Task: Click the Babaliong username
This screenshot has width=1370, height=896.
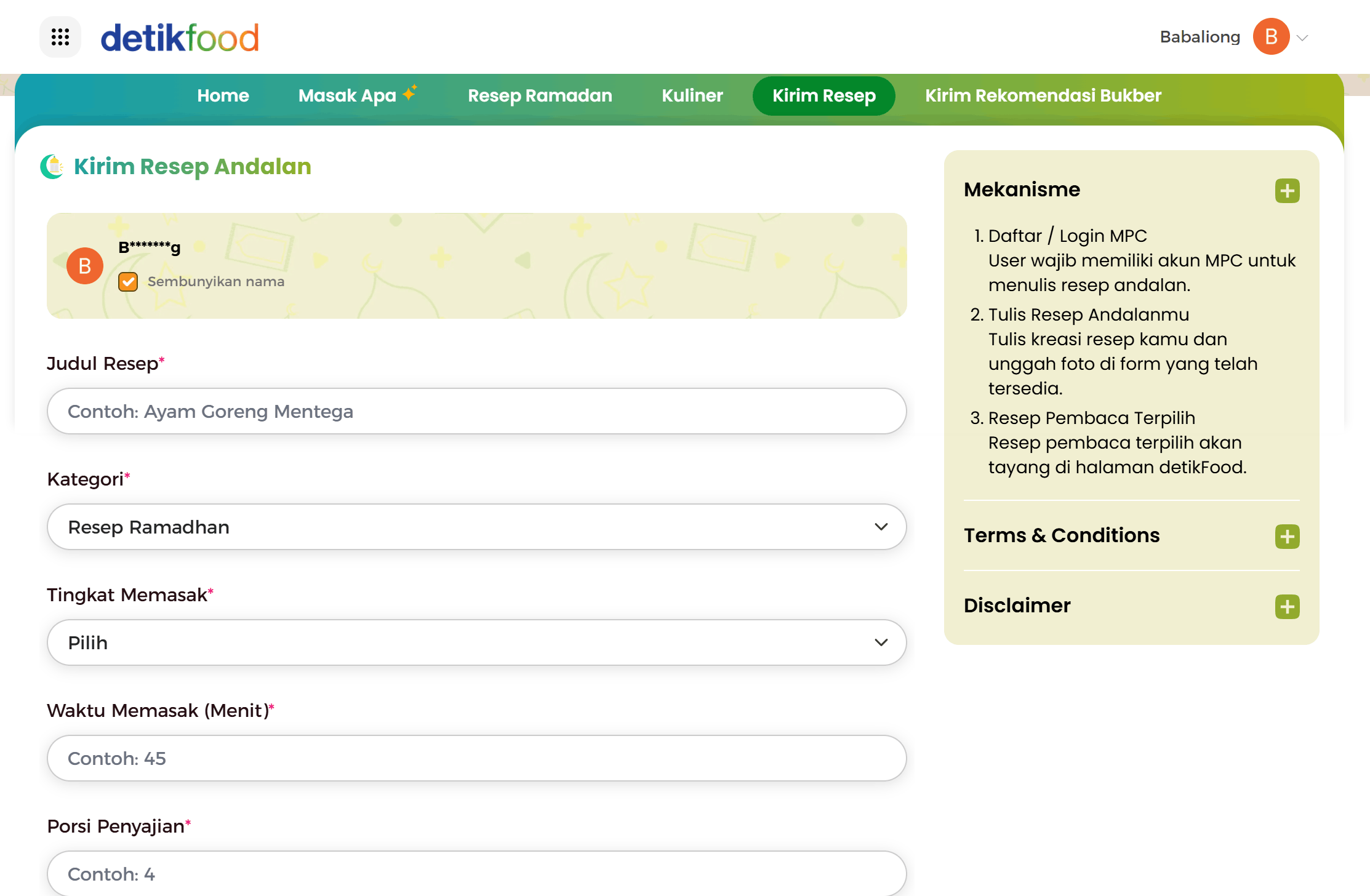Action: pyautogui.click(x=1200, y=37)
